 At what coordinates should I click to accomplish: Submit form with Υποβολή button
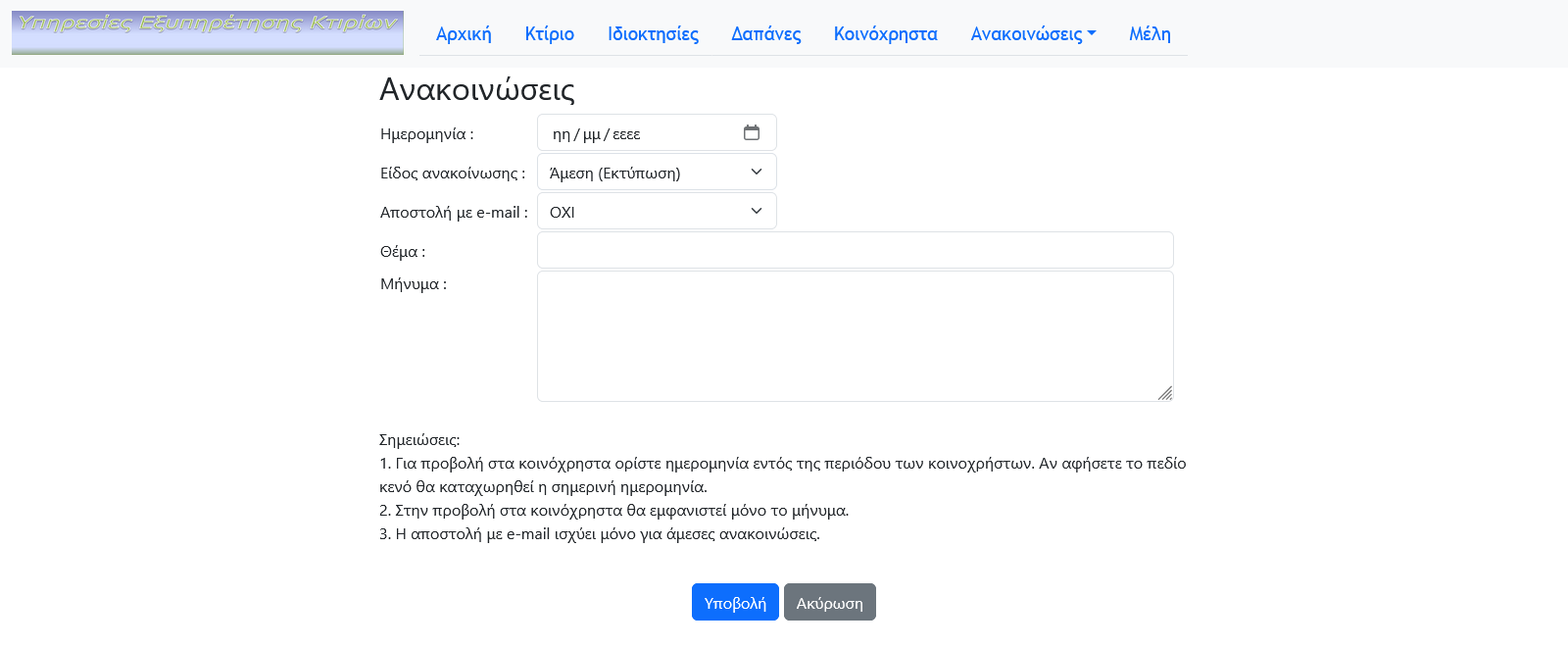coord(735,602)
